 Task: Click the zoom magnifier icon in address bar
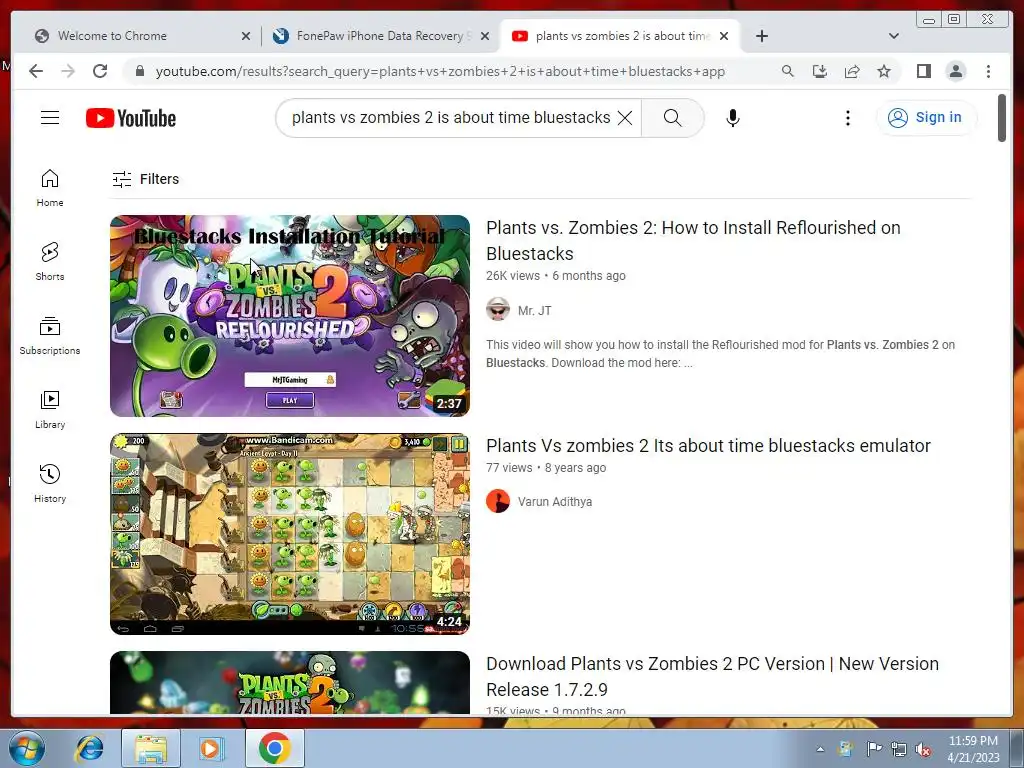click(788, 71)
